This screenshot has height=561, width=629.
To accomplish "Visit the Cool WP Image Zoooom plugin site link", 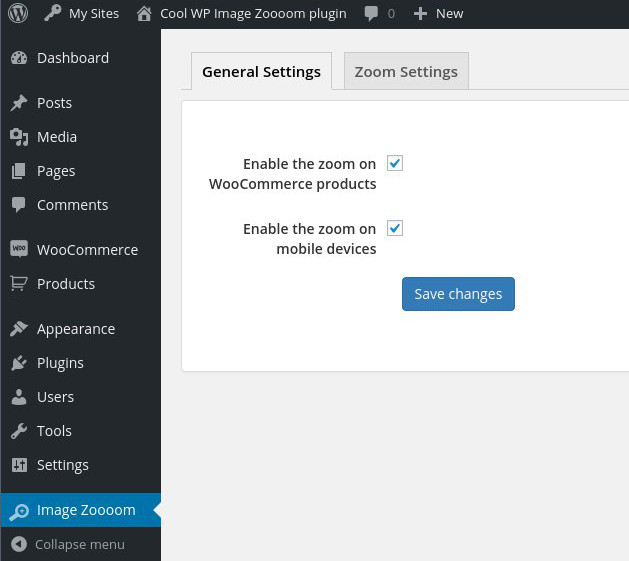I will pos(241,13).
